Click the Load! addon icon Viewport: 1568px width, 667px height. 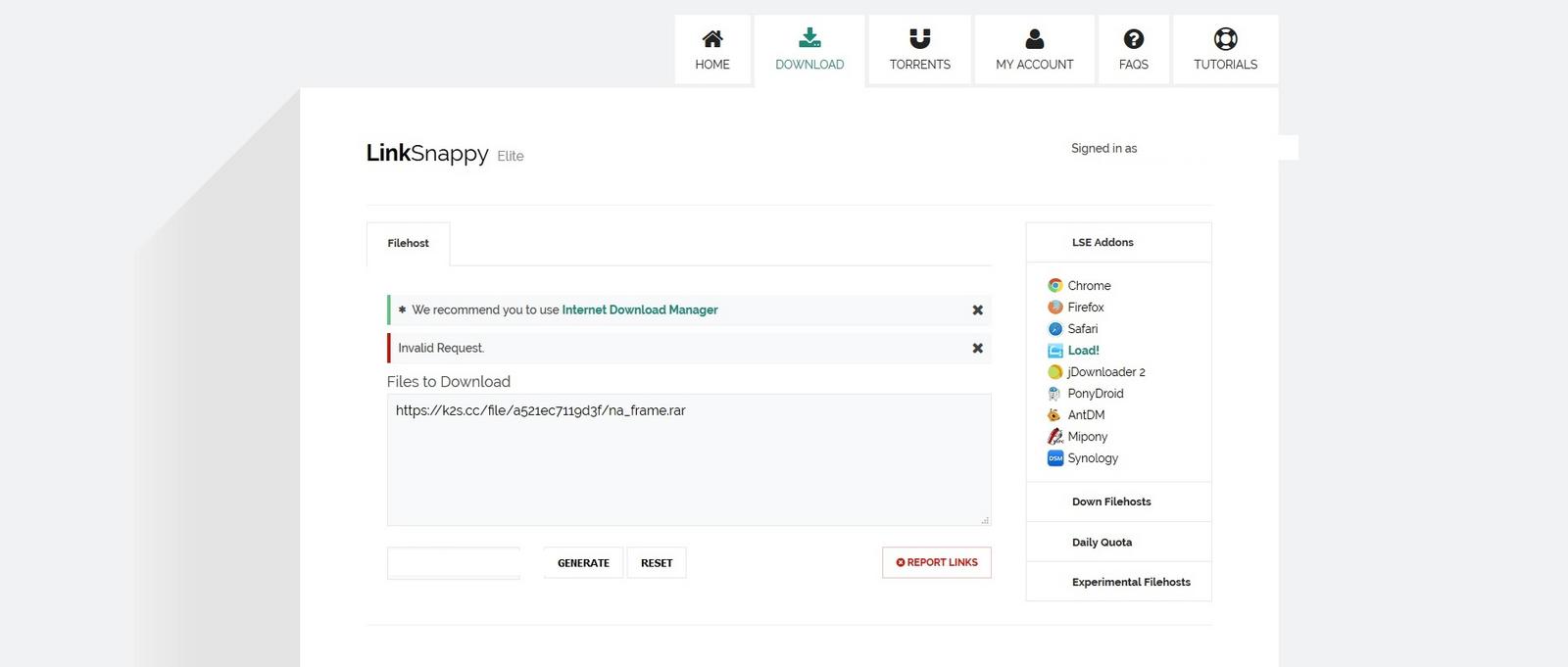coord(1055,350)
